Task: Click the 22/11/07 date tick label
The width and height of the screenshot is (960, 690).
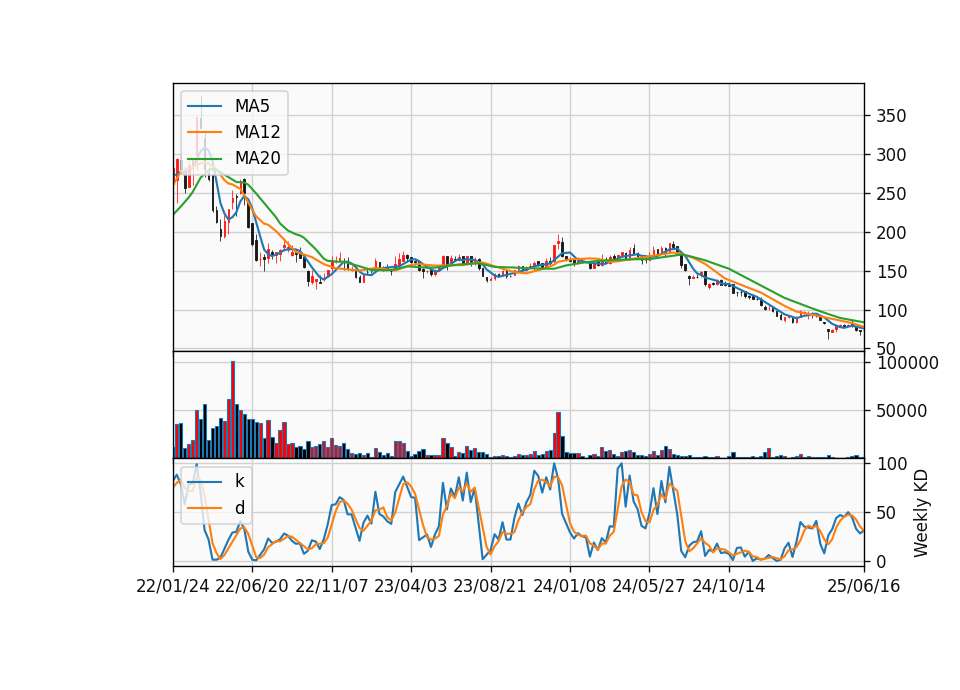Action: pos(332,586)
